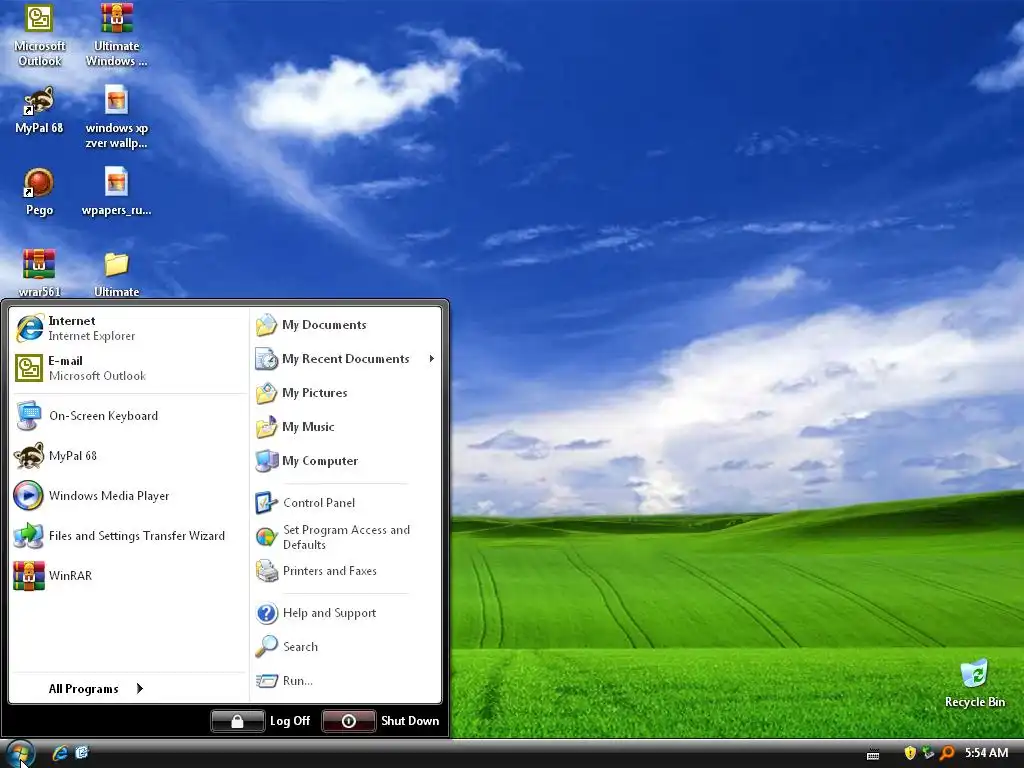Open Control Panel
Image resolution: width=1024 pixels, height=768 pixels.
345,503
